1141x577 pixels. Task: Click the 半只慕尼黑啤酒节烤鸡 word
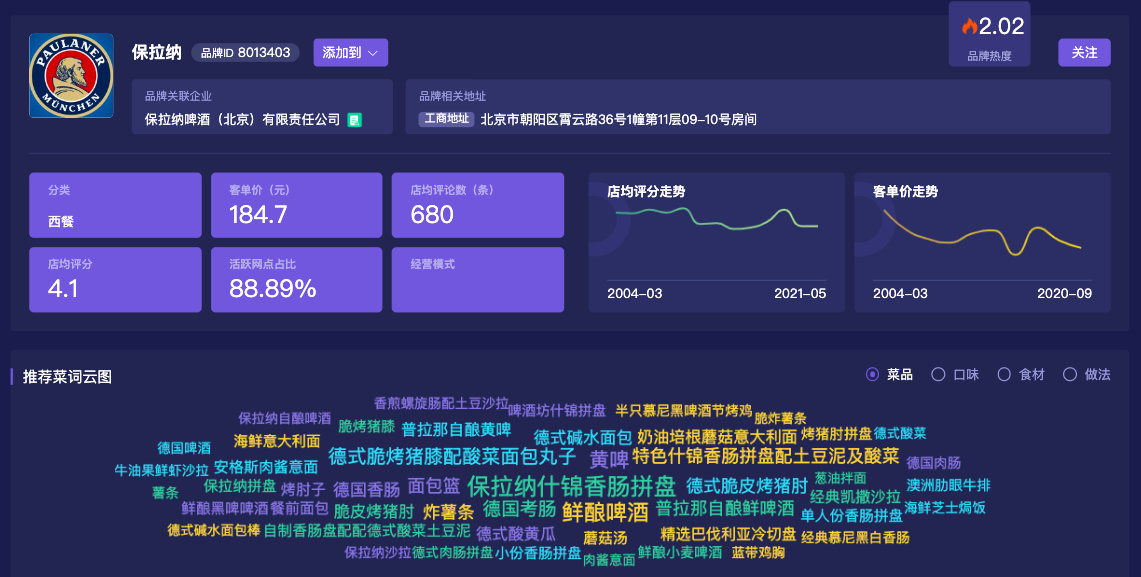pyautogui.click(x=683, y=410)
